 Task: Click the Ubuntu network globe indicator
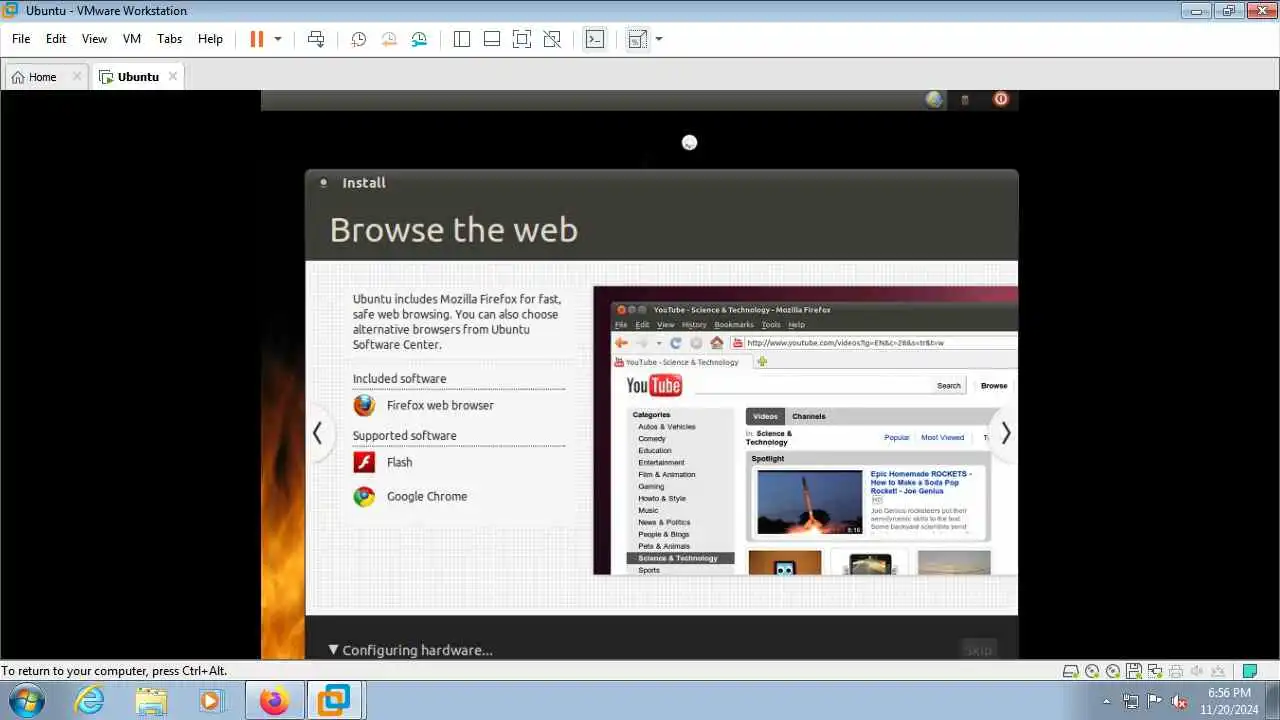pyautogui.click(x=934, y=99)
